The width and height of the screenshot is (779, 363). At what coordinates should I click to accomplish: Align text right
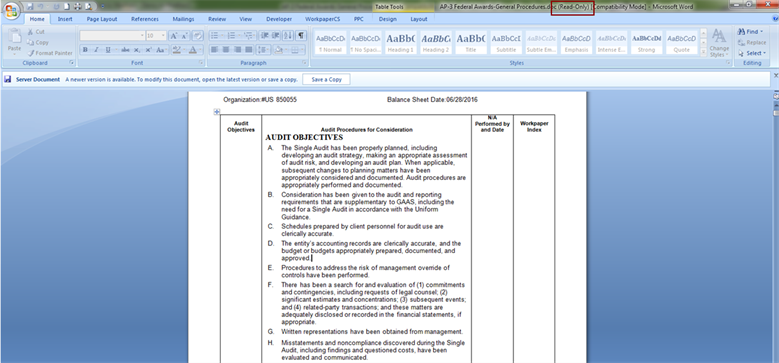[237, 50]
